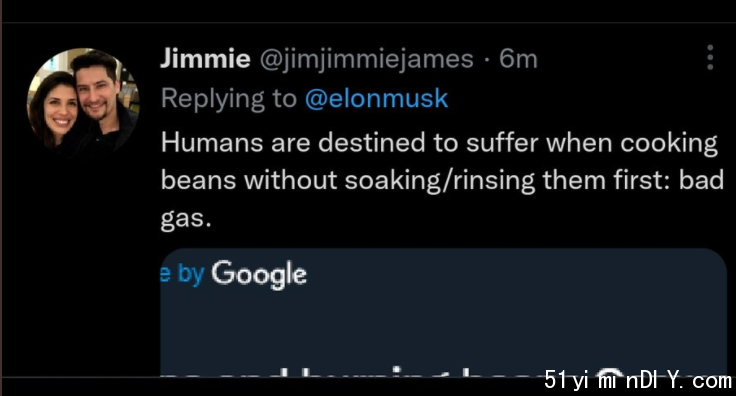Viewport: 736px width, 396px height.
Task: Click the display name Jimmie
Action: [205, 59]
